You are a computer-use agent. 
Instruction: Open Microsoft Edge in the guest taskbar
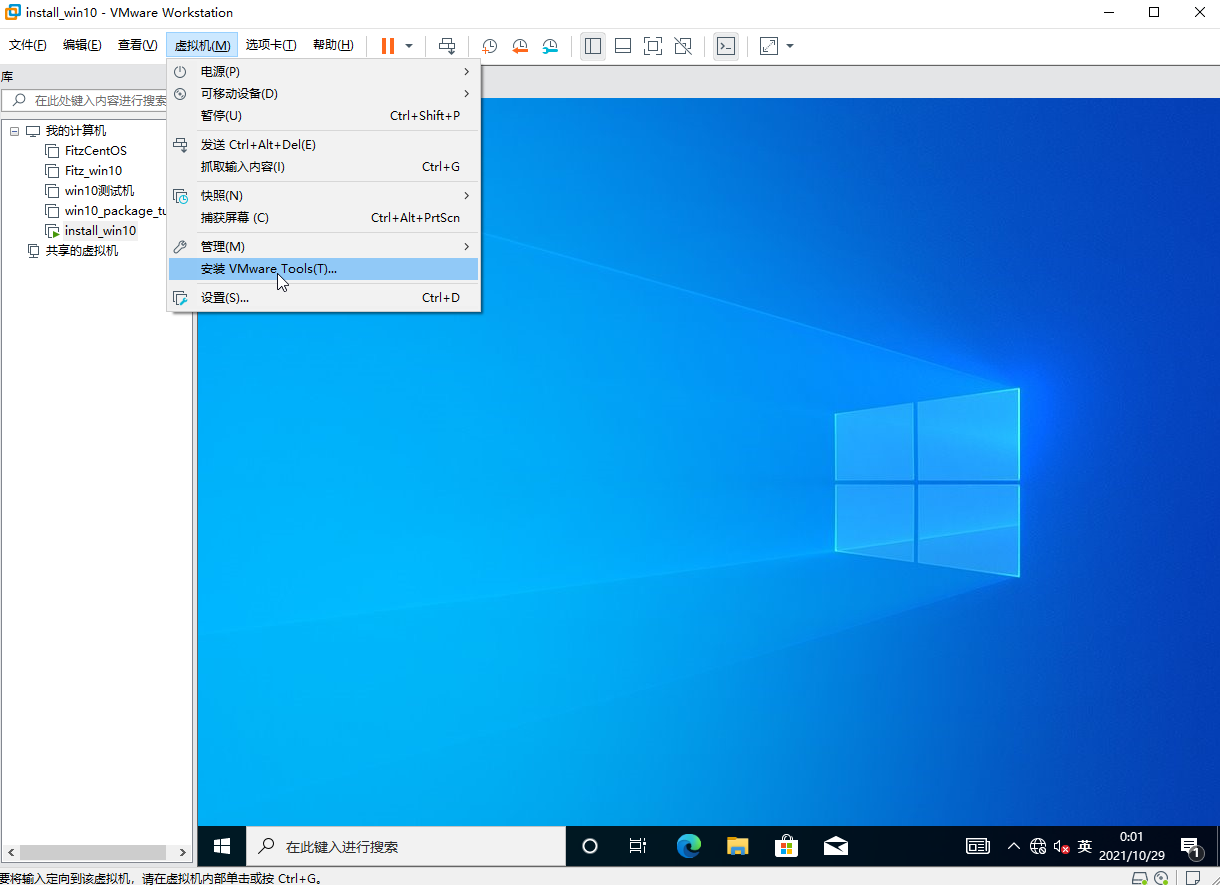(688, 846)
